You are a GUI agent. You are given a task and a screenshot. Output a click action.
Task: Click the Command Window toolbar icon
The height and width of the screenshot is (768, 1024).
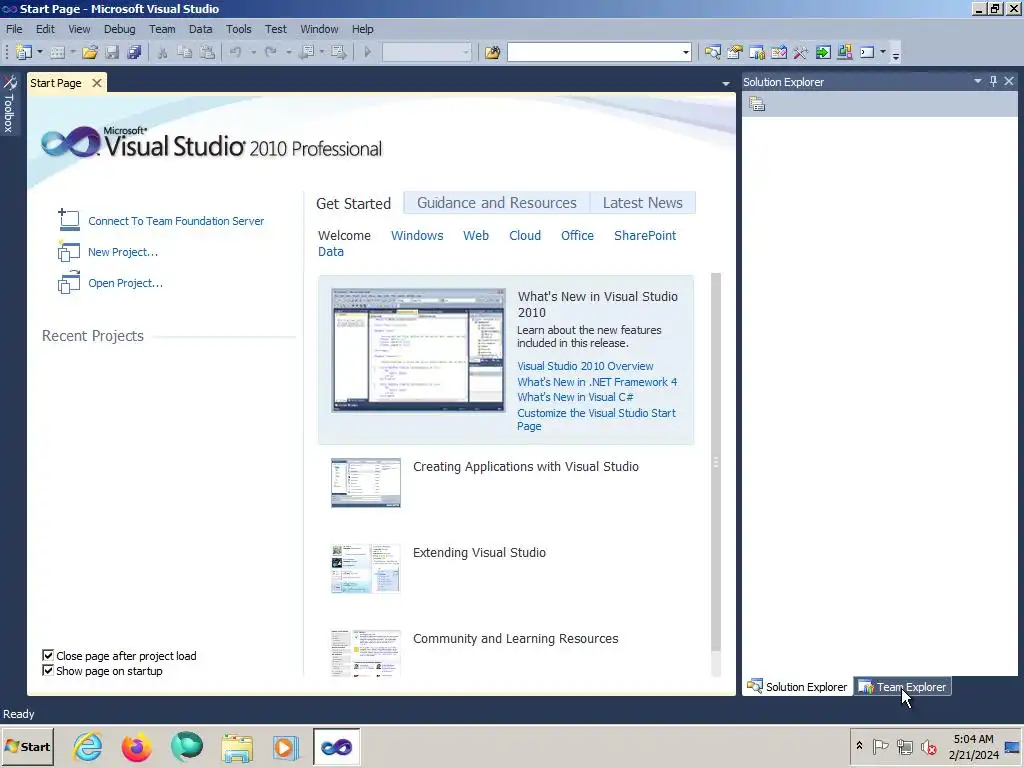click(867, 52)
